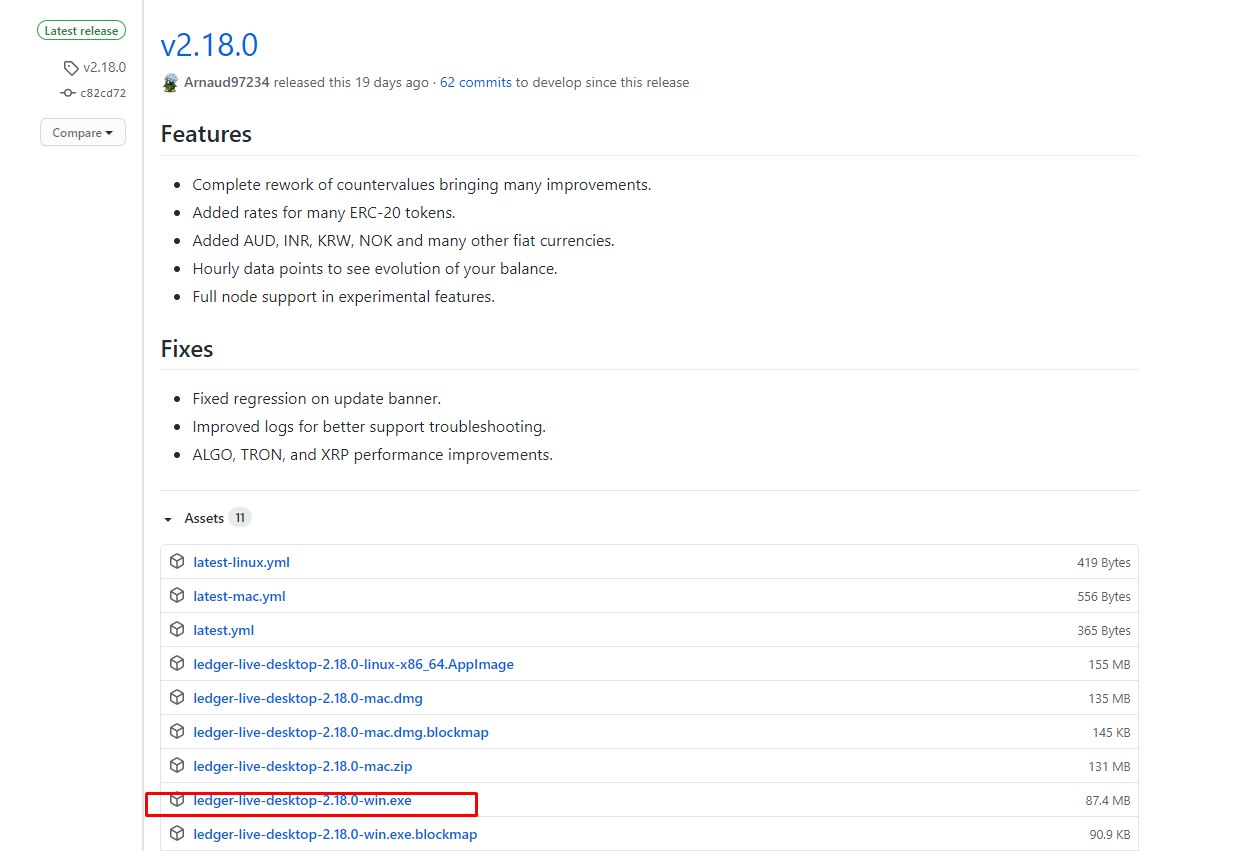The height and width of the screenshot is (851, 1253).
Task: Click the Fixes heading
Action: [x=187, y=349]
